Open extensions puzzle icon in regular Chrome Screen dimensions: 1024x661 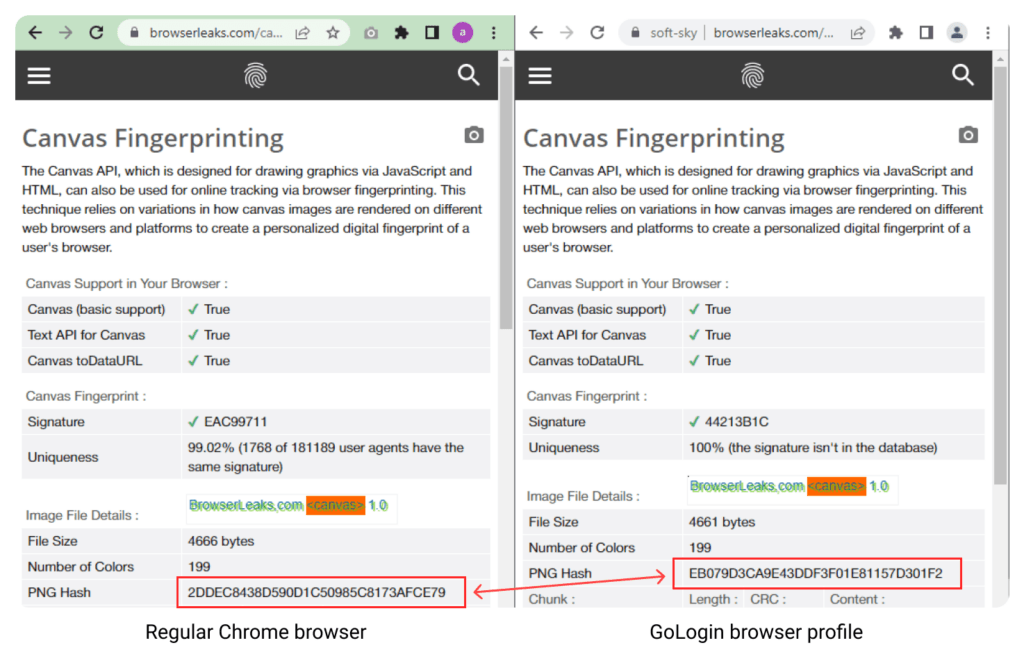402,33
